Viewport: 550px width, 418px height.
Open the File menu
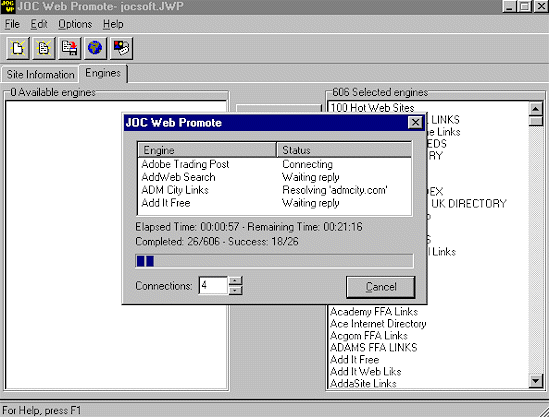click(12, 24)
